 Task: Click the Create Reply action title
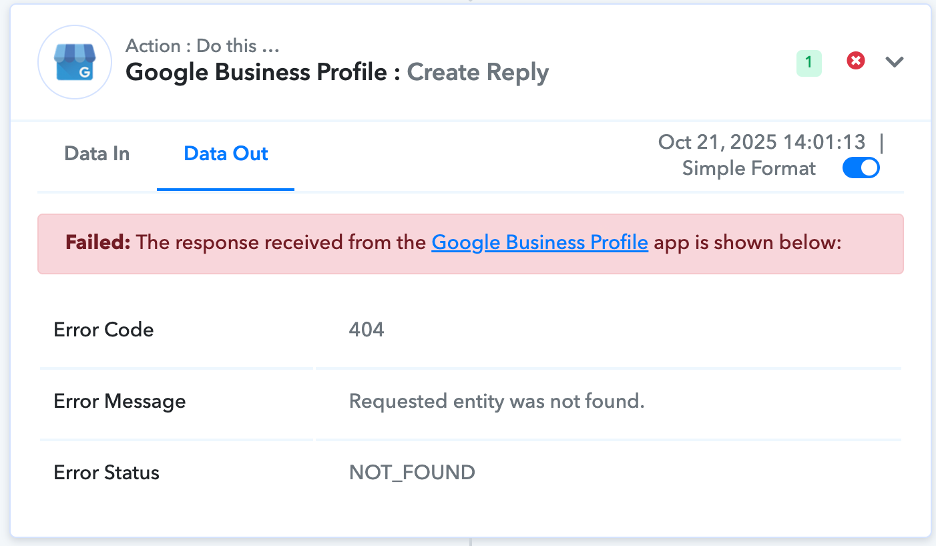(x=477, y=73)
